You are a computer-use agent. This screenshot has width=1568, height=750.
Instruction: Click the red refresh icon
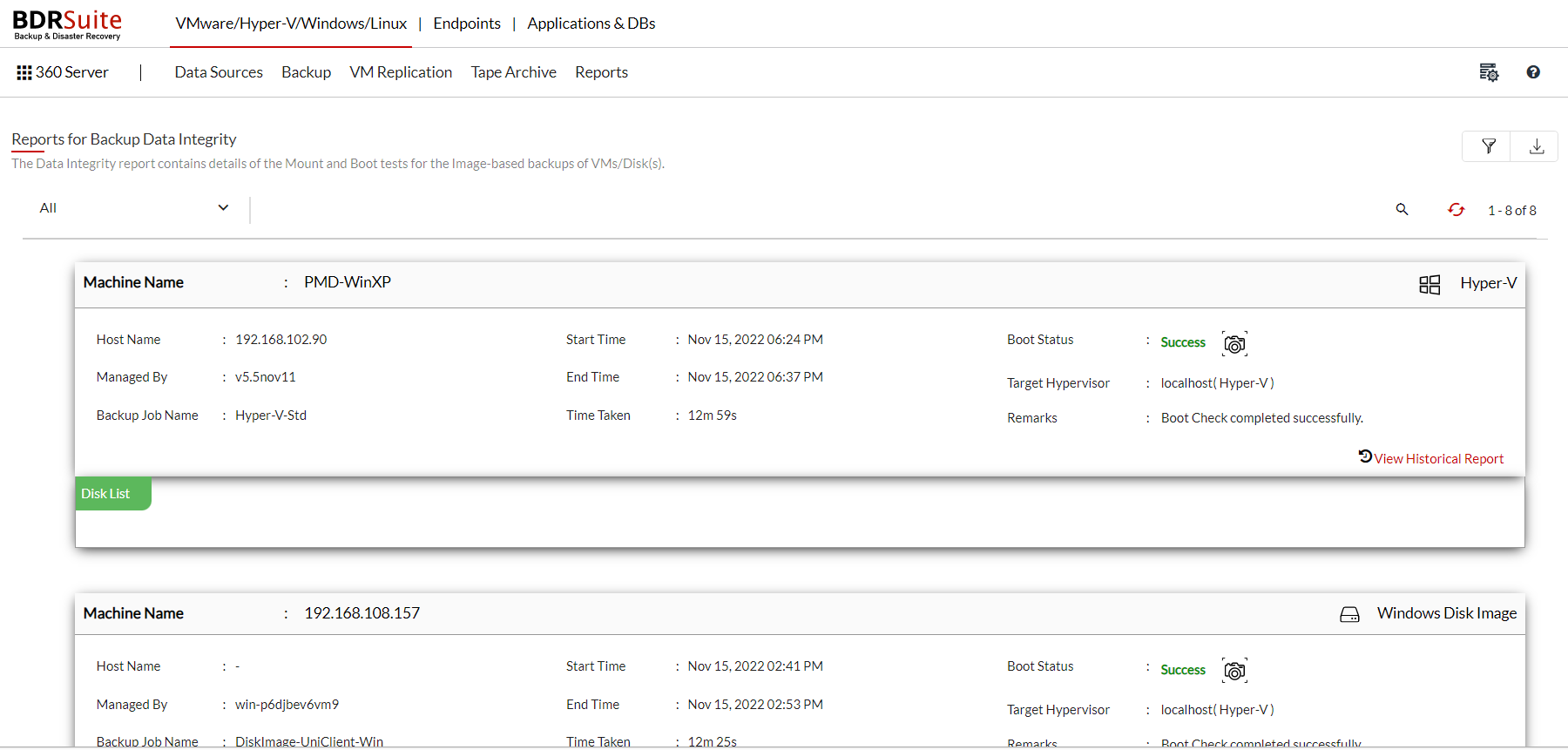1456,209
